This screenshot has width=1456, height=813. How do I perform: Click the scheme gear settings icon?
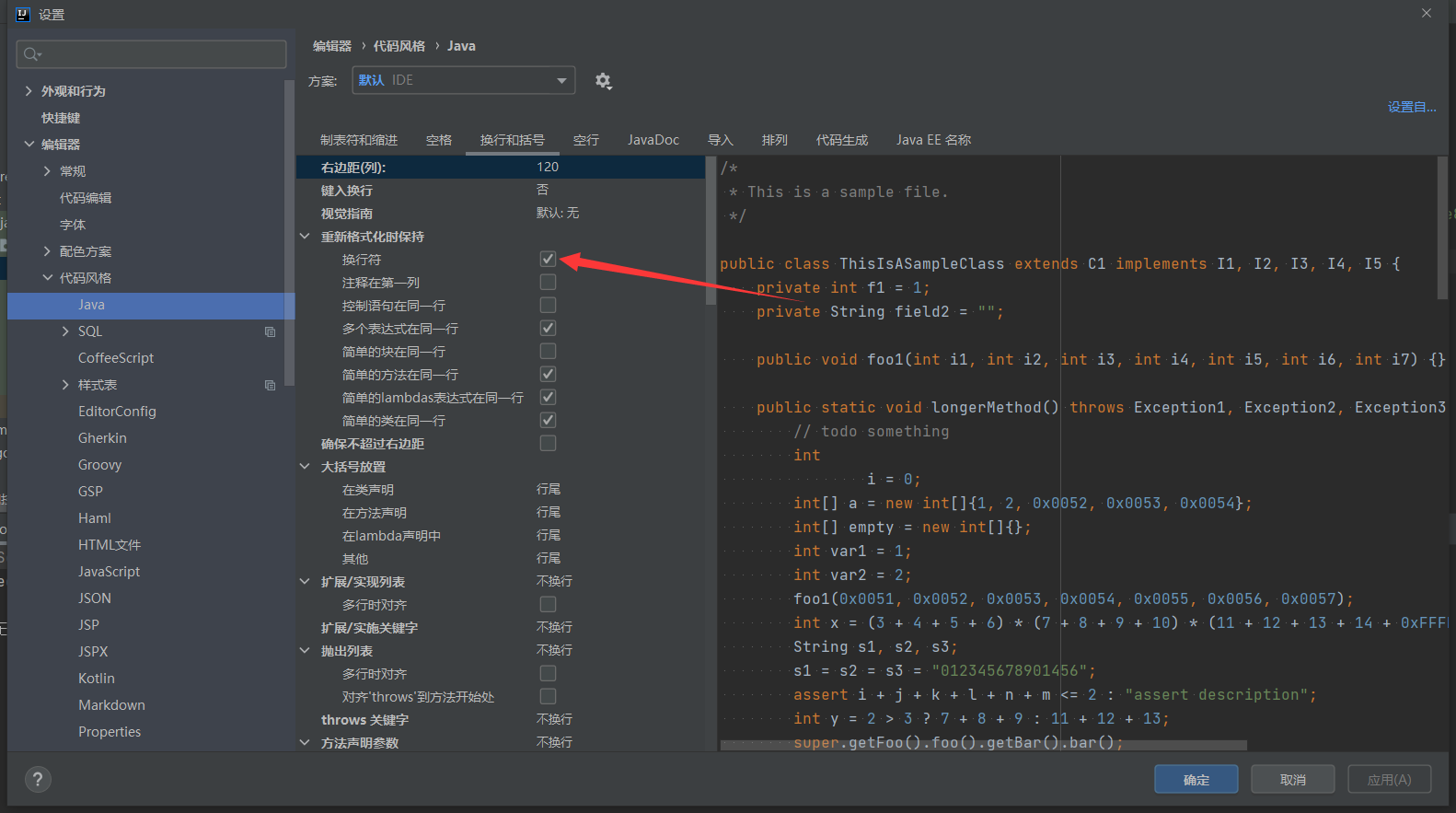(x=603, y=80)
